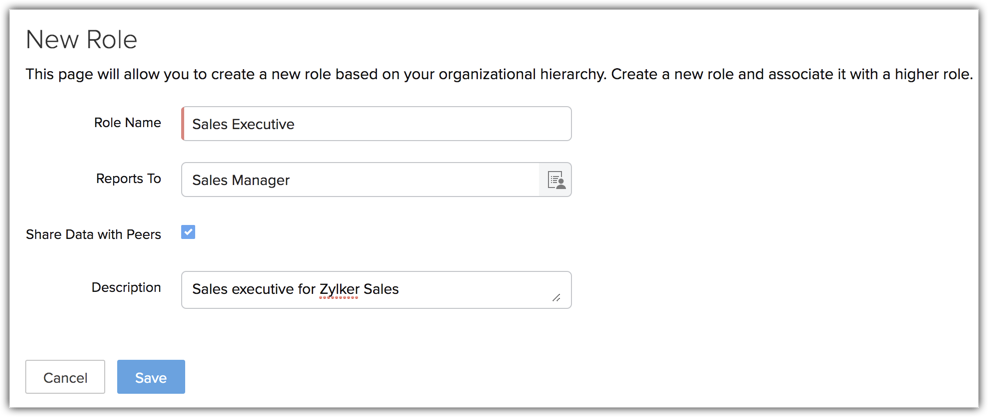Open the role lookup icon in Reports To

tap(556, 180)
